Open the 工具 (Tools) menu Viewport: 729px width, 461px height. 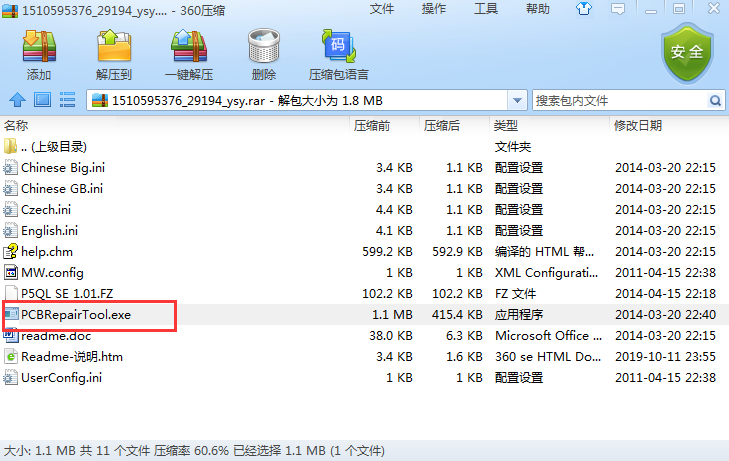point(486,8)
